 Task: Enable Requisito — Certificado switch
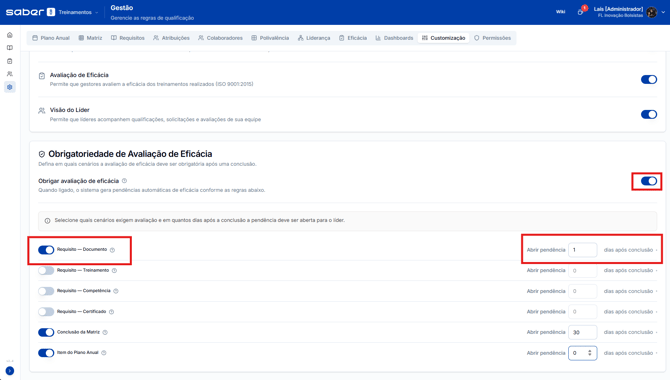46,312
